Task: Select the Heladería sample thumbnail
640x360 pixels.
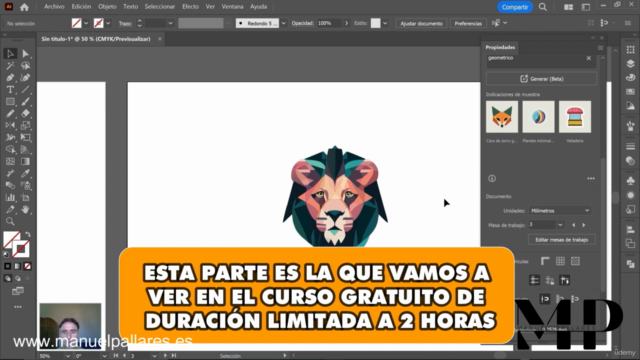Action: pyautogui.click(x=575, y=117)
